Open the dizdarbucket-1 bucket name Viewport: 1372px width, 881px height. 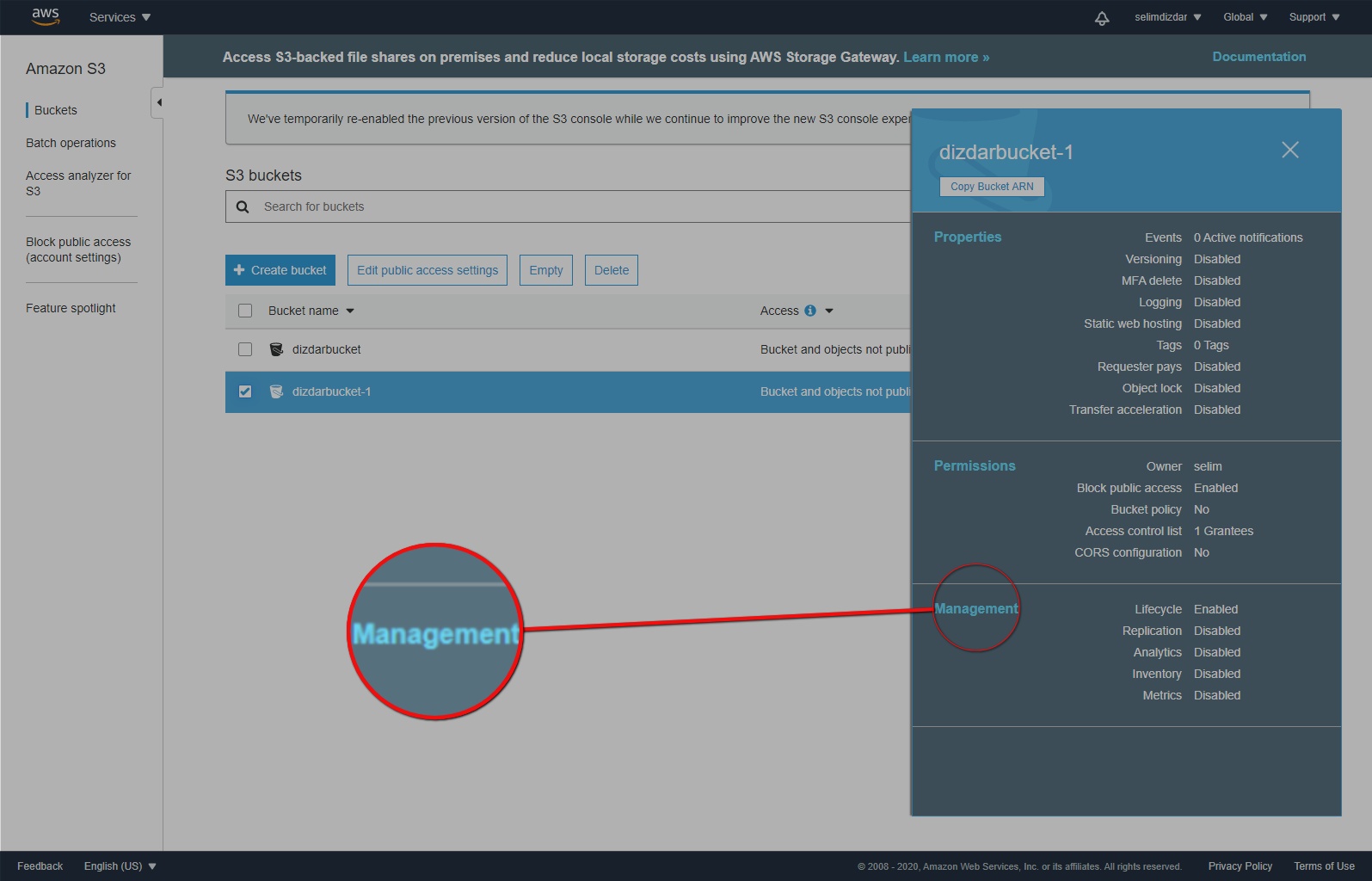click(331, 391)
